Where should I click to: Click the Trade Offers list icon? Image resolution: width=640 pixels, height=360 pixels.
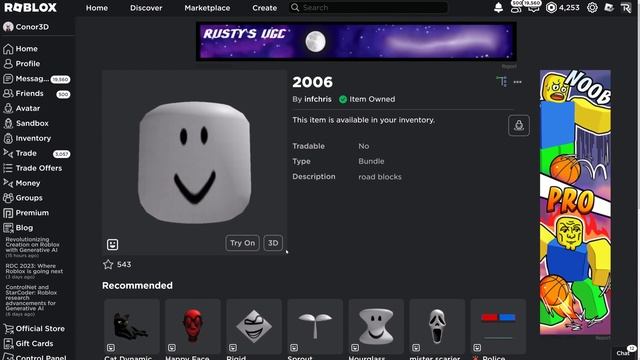8,168
